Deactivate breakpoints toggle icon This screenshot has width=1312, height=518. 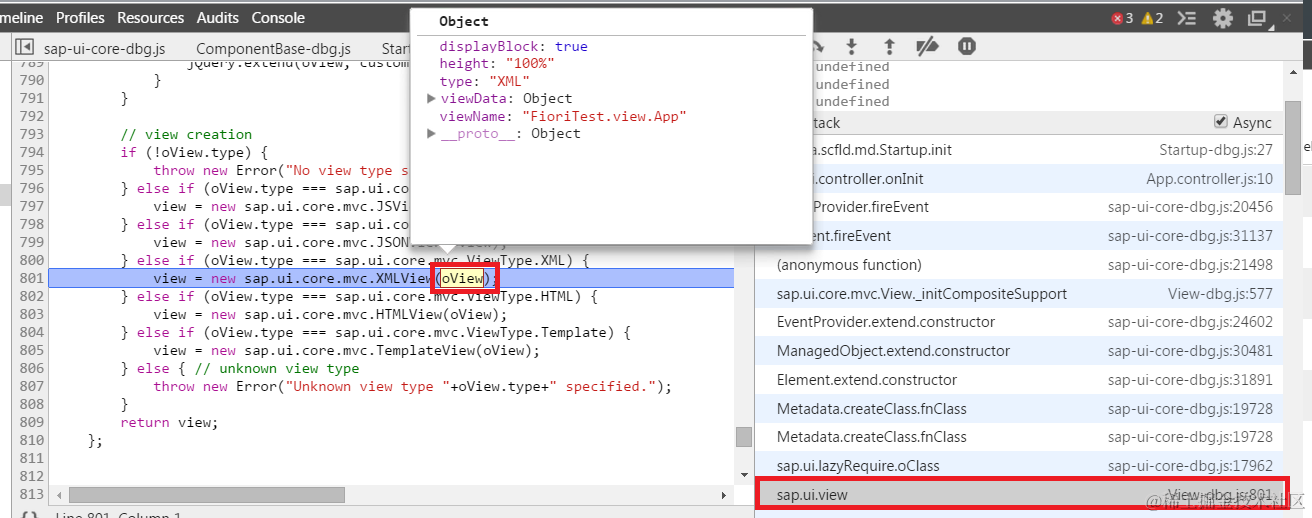[x=928, y=46]
